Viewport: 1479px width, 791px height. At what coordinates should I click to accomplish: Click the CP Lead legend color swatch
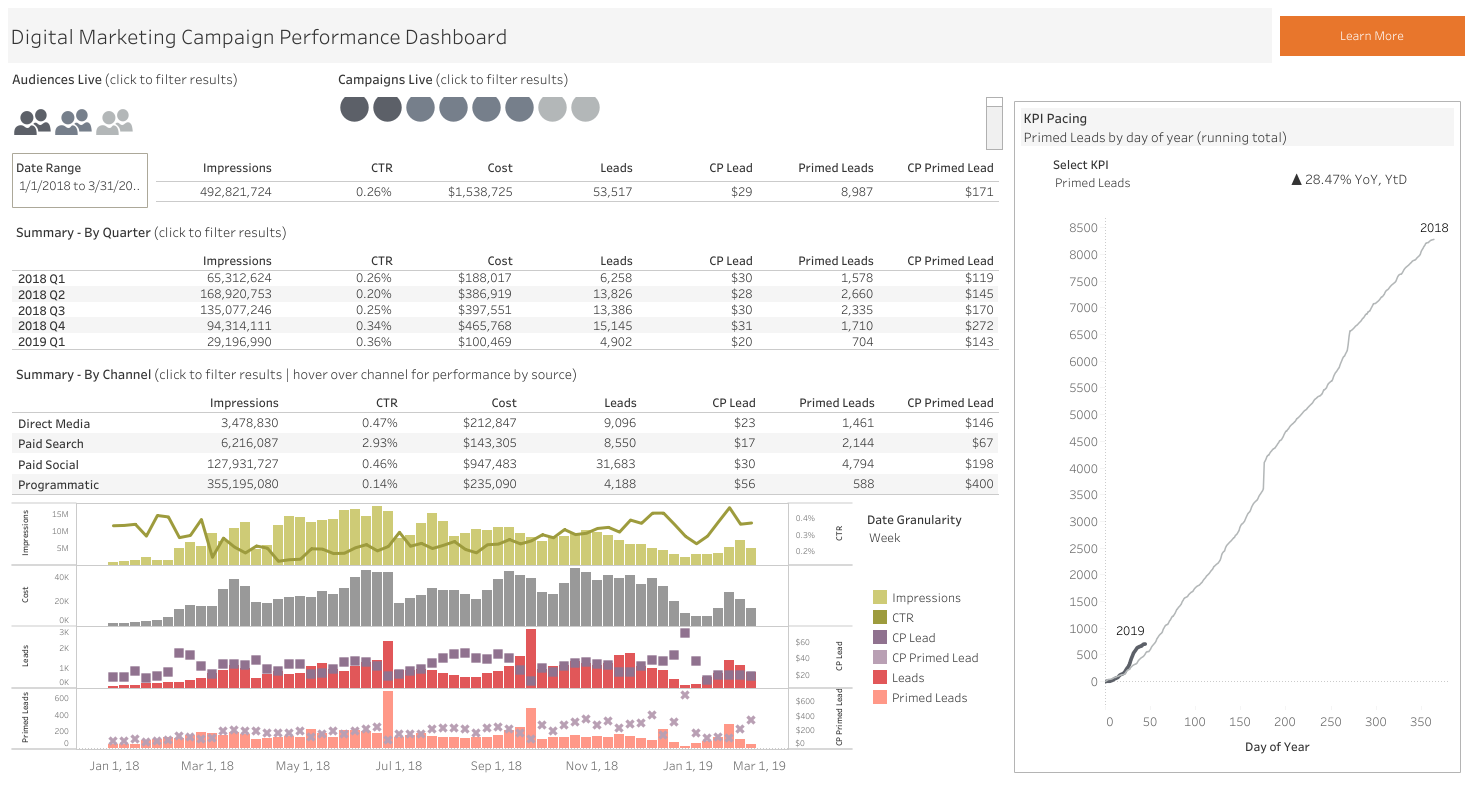coord(880,638)
